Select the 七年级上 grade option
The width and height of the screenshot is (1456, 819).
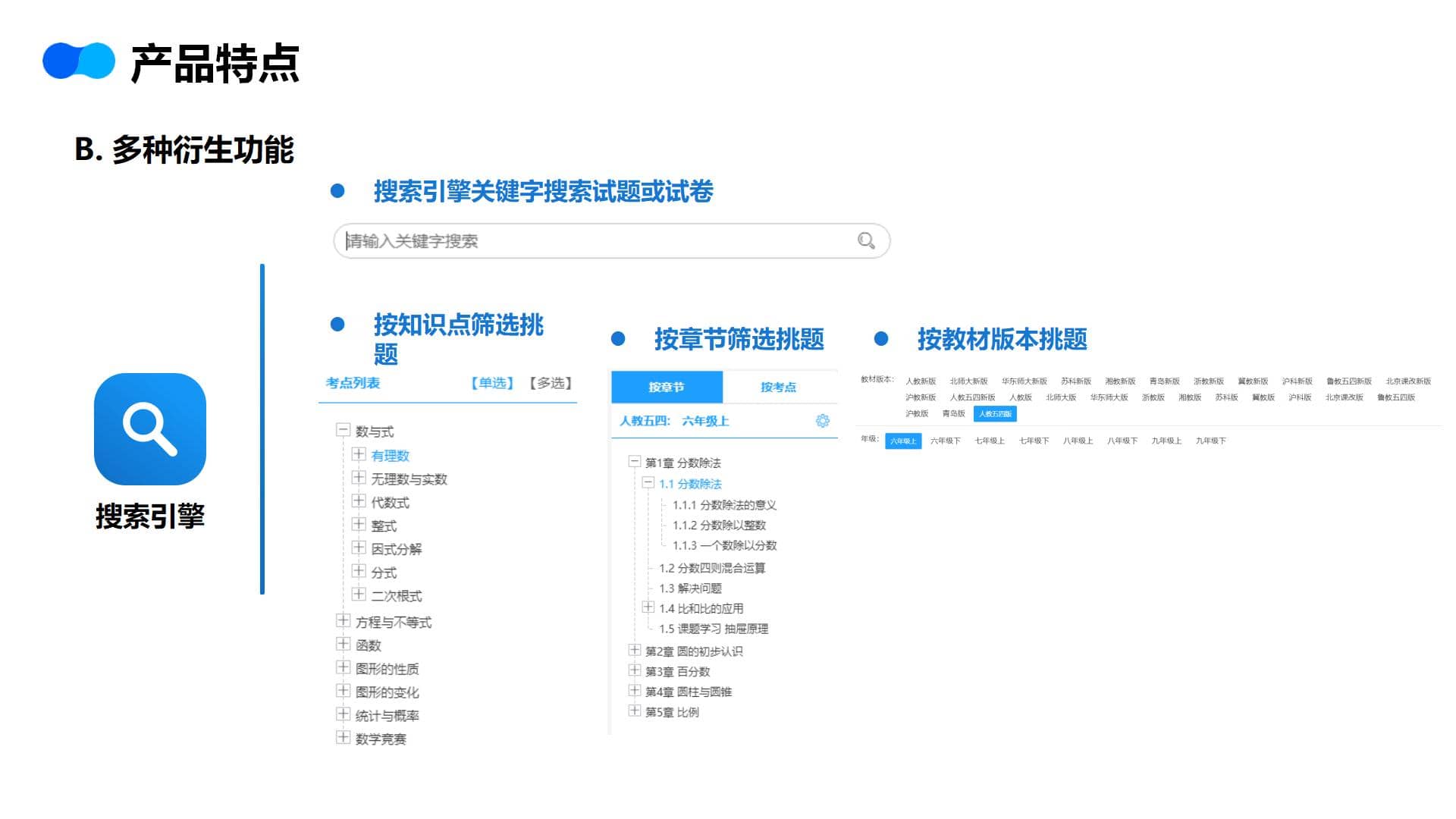coord(990,441)
